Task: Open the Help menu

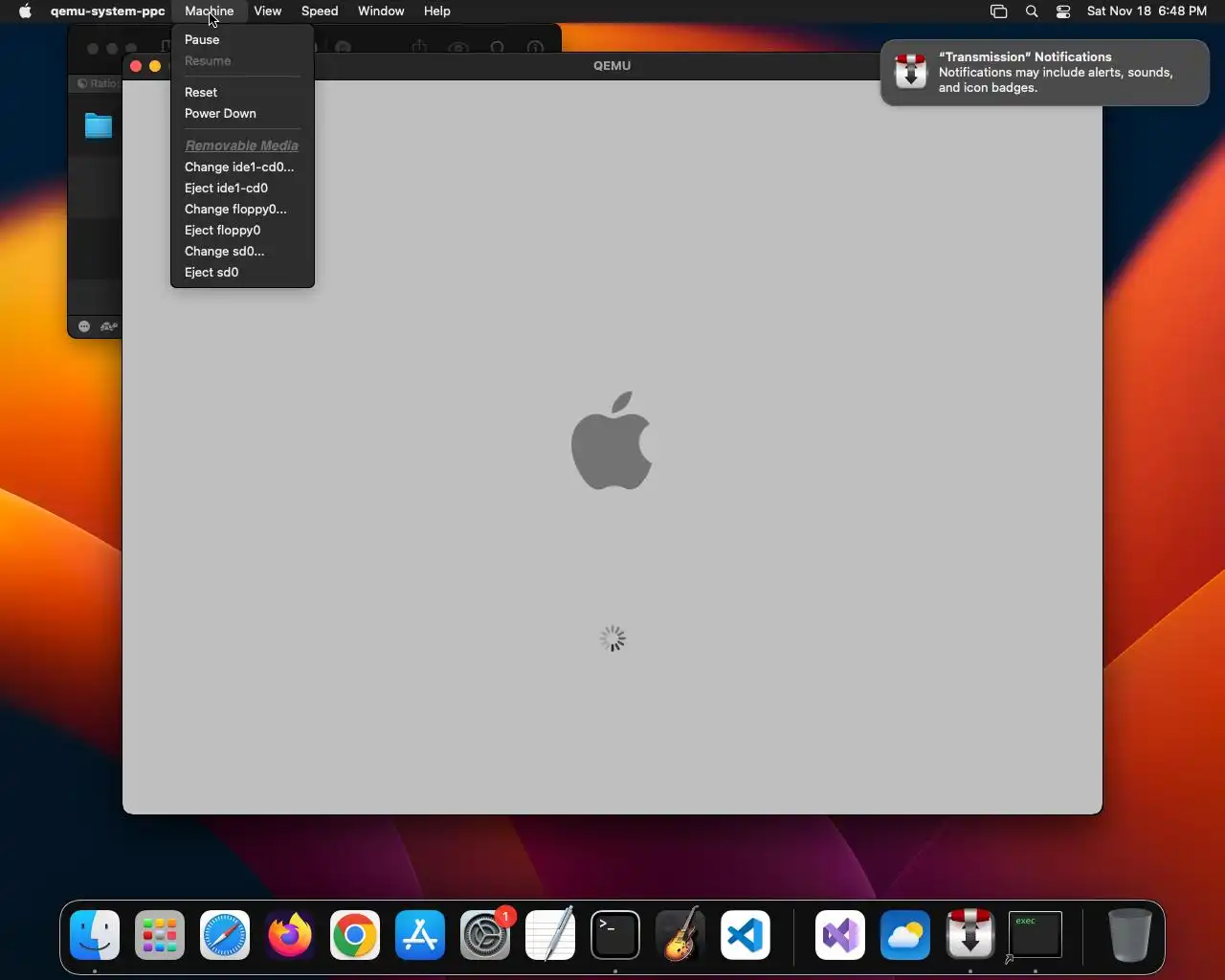Action: tap(436, 11)
